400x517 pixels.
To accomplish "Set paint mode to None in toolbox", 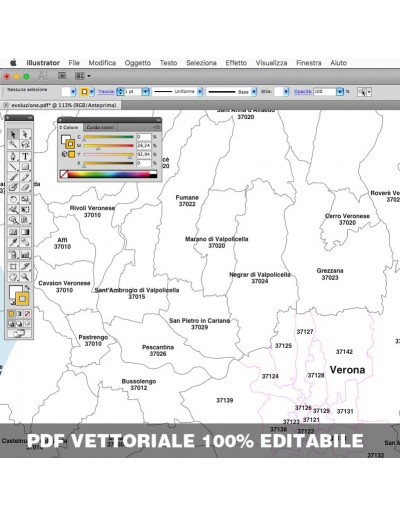I will click(27, 314).
